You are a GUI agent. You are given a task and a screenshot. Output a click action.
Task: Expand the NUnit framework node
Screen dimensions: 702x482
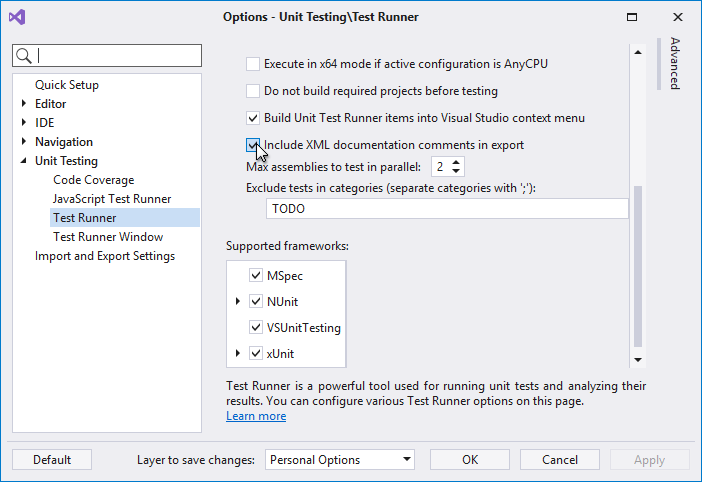pos(238,301)
